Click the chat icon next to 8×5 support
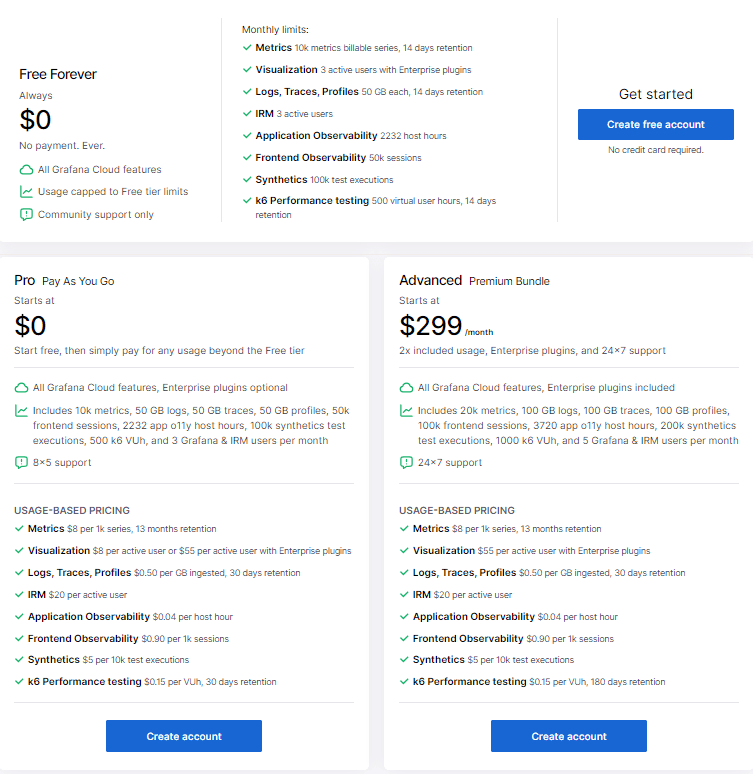This screenshot has height=774, width=753. click(x=21, y=463)
